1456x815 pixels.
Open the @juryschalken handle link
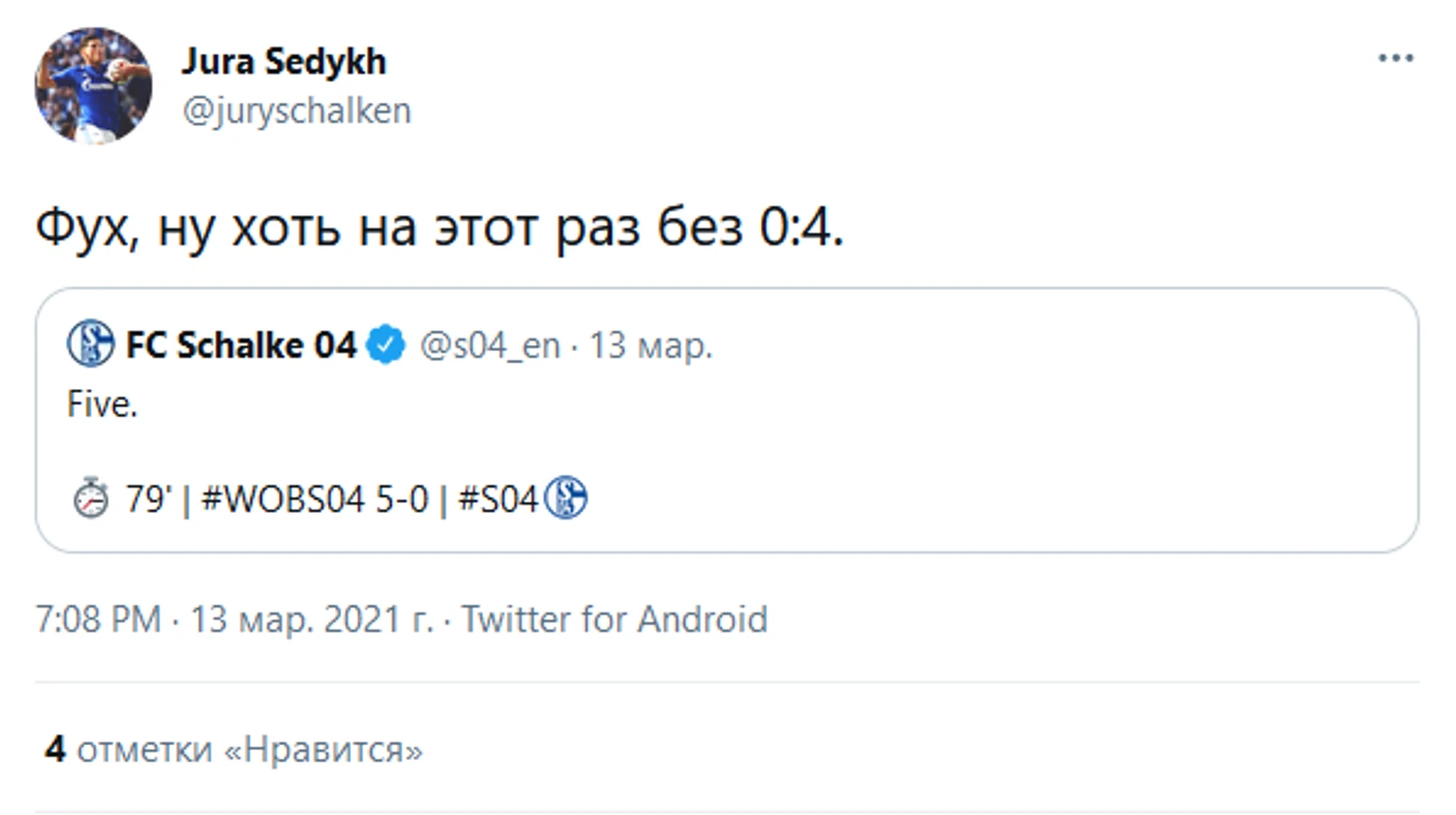tap(296, 110)
